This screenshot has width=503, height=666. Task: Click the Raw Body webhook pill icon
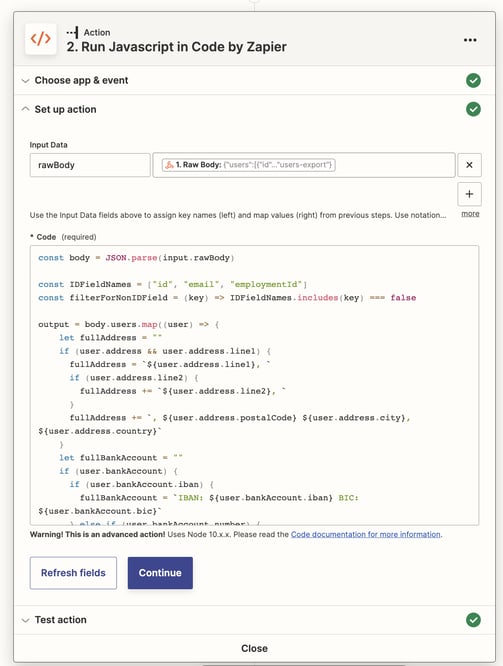point(169,165)
